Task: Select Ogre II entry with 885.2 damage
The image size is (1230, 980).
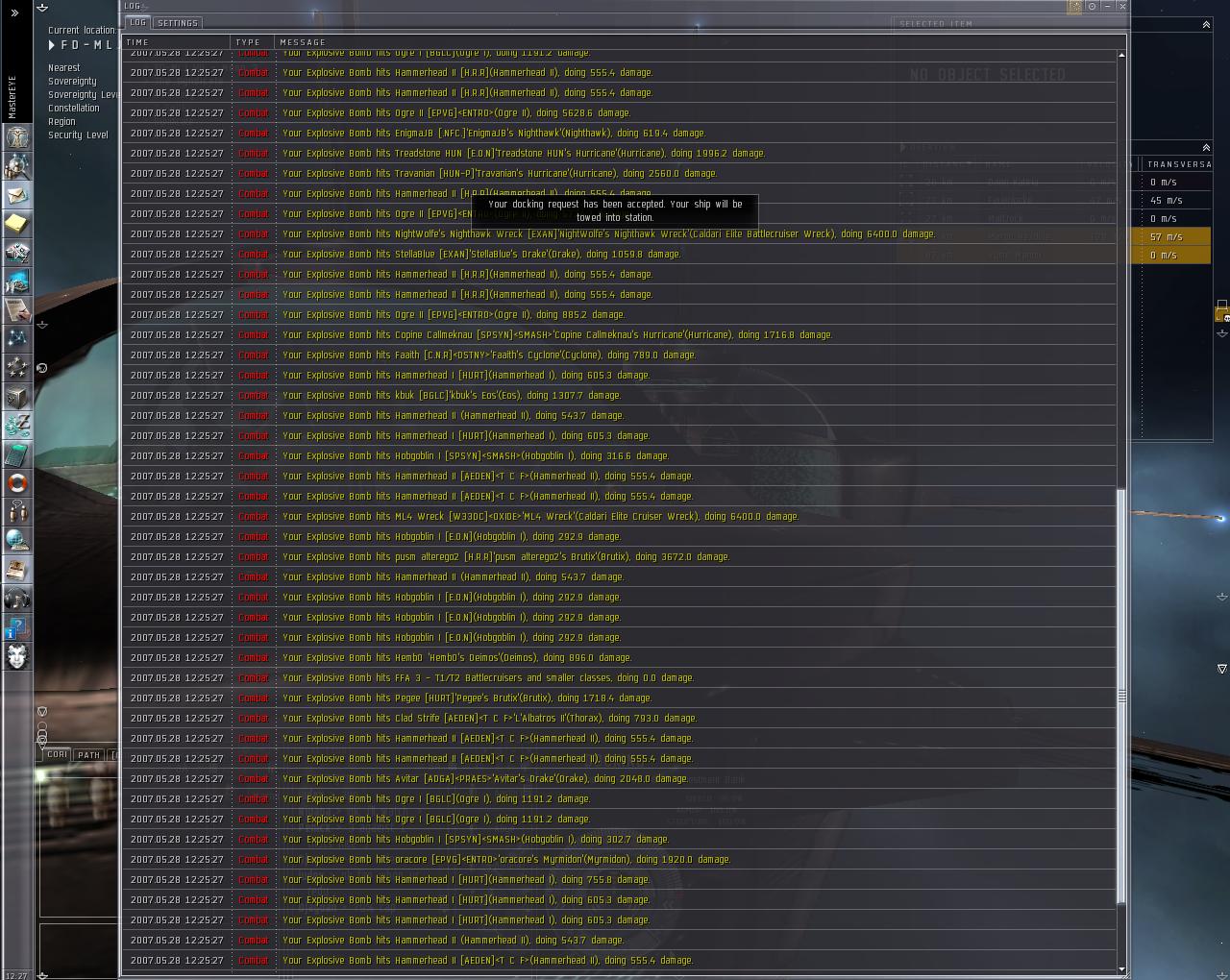Action: [621, 314]
